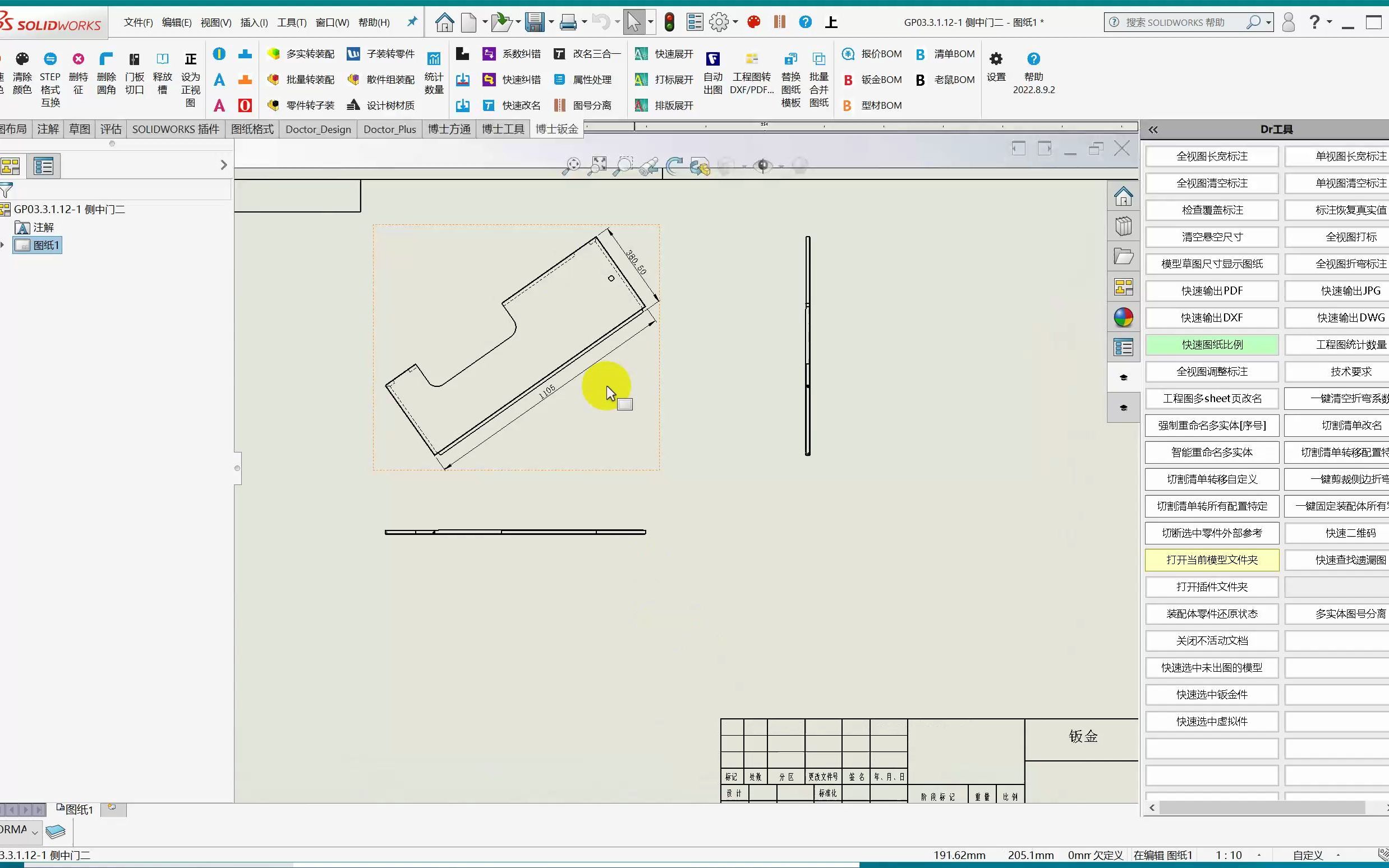Collapse the Dr工具 panel with the chevron
1389x868 pixels.
1154,129
